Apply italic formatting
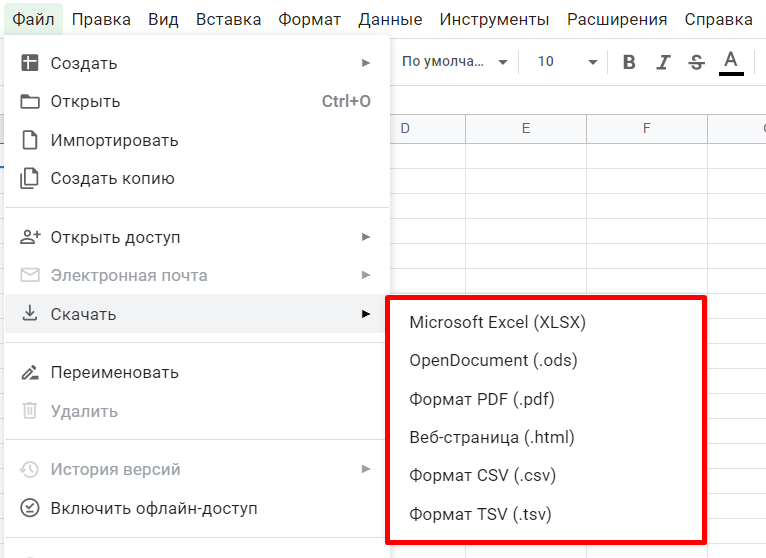766x558 pixels. (x=663, y=62)
